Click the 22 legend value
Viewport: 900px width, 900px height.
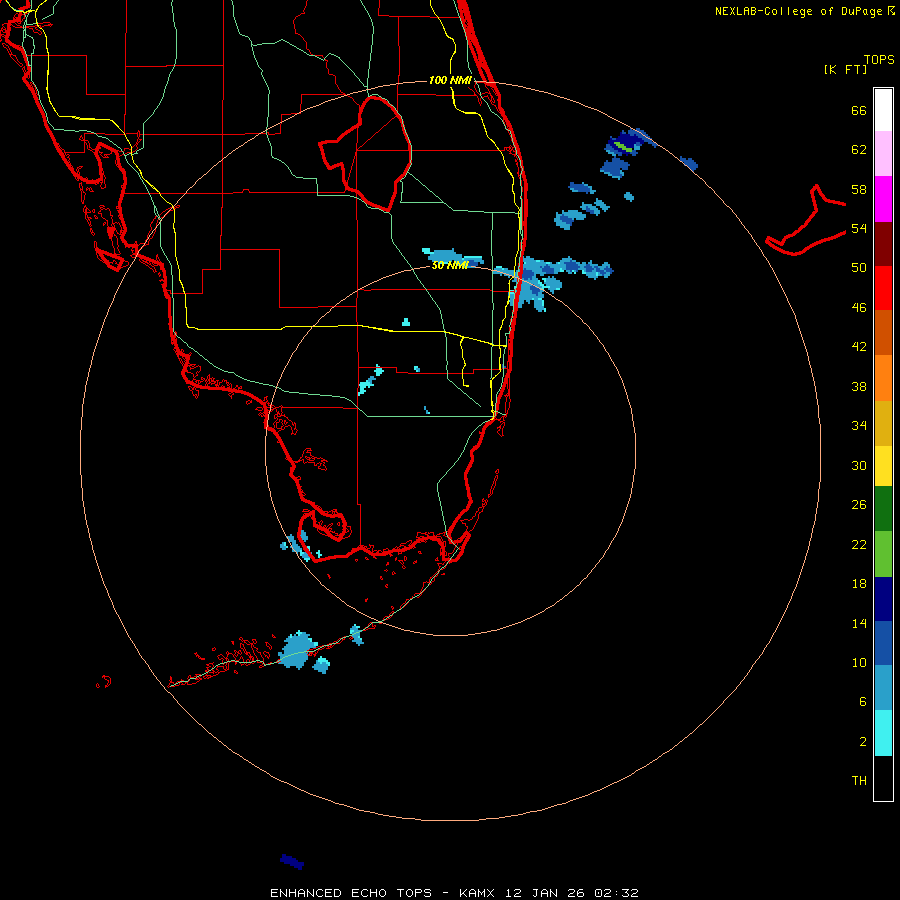859,544
